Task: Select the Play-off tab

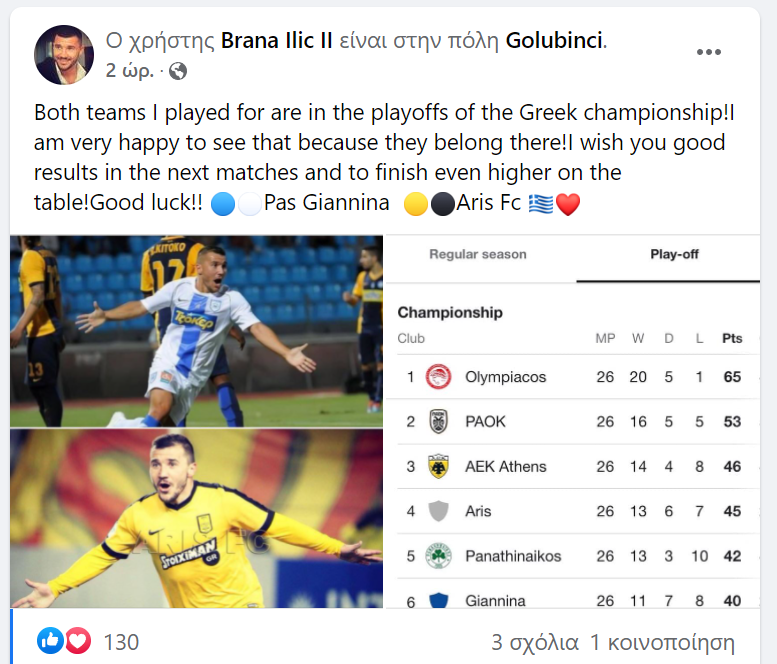Action: pyautogui.click(x=674, y=254)
